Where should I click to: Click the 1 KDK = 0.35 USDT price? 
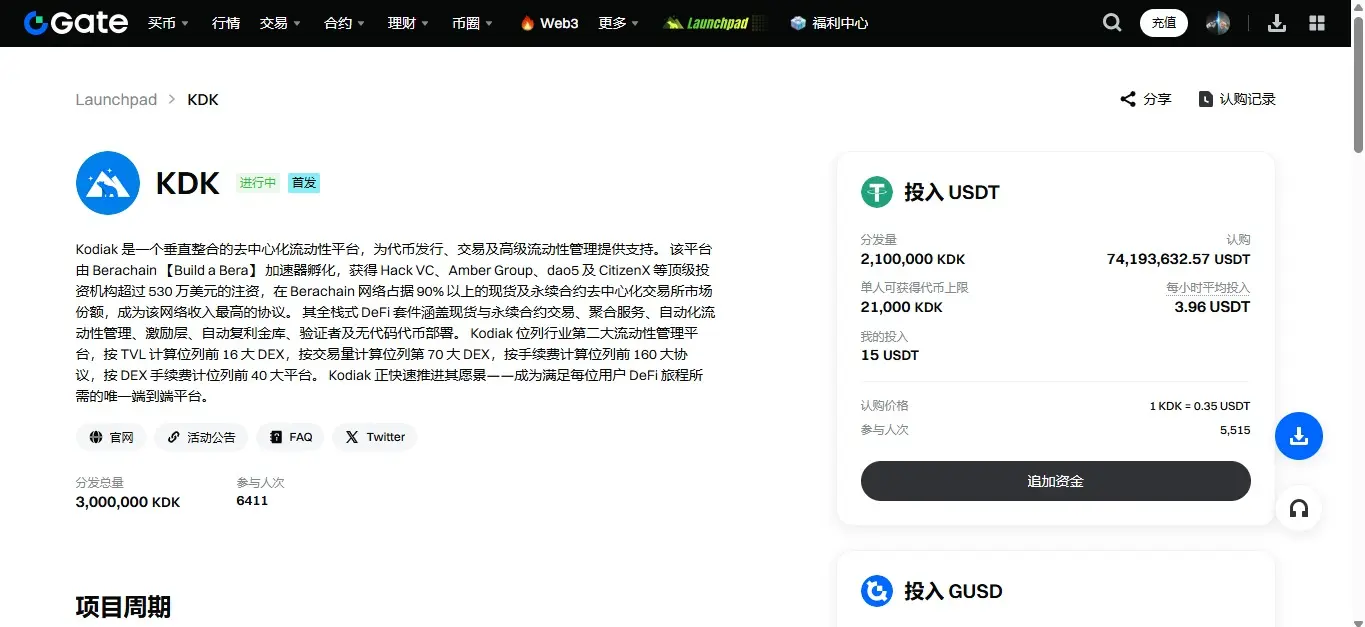pyautogui.click(x=1200, y=406)
